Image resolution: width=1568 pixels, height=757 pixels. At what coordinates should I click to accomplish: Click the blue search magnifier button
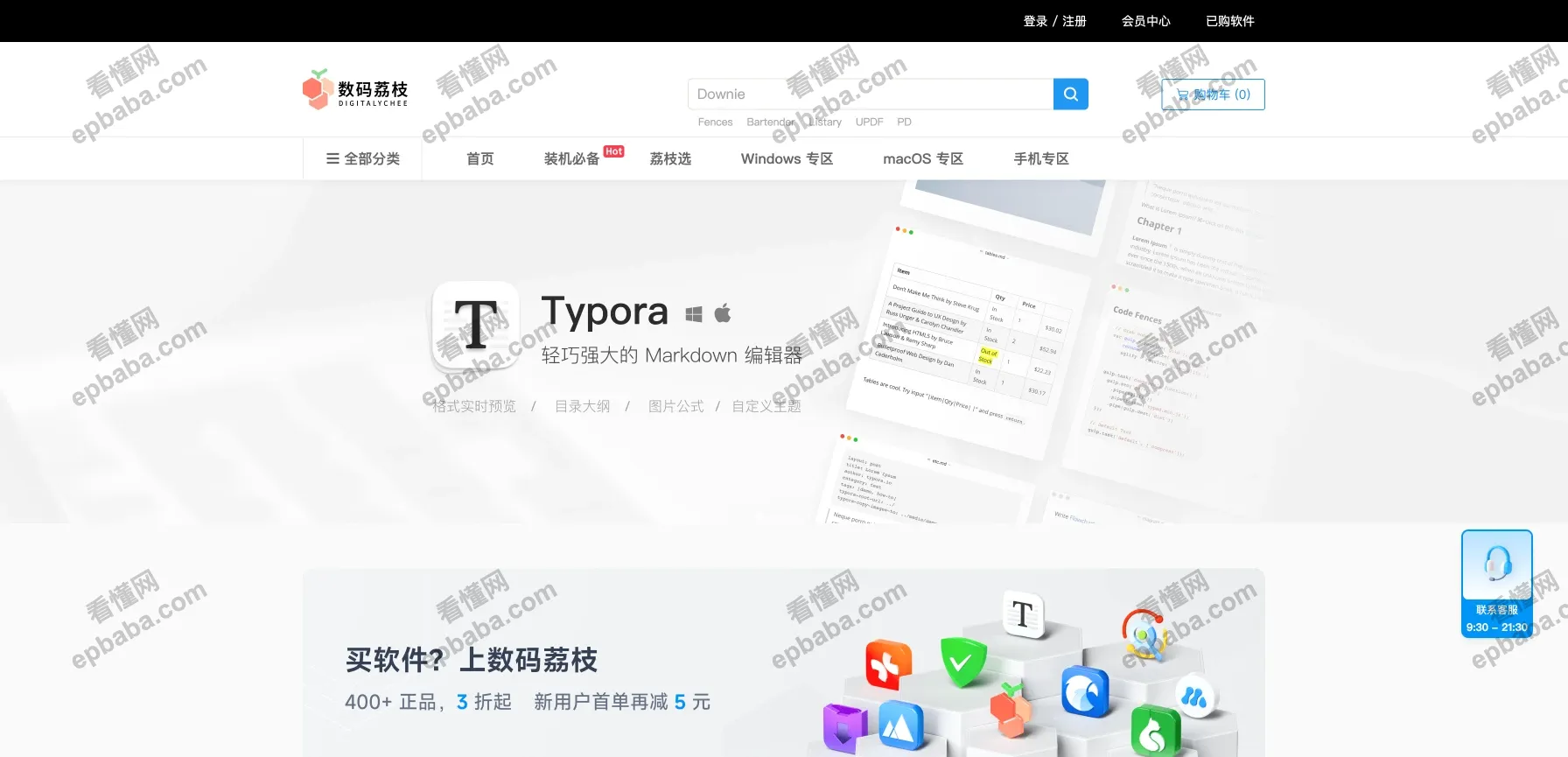[x=1070, y=95]
